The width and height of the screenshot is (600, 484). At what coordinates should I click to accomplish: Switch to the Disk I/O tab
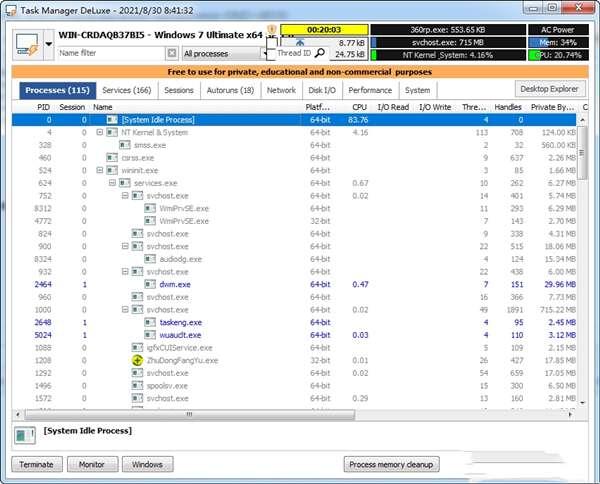322,90
